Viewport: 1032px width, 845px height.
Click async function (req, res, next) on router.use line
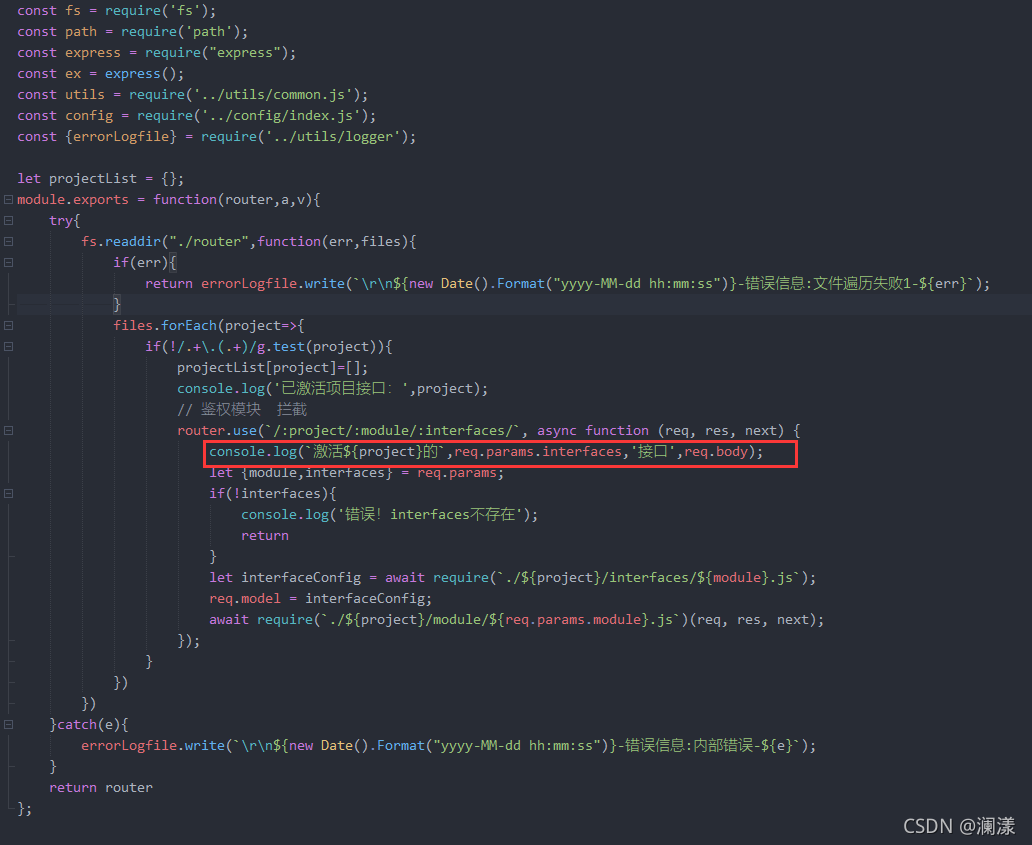tap(660, 430)
